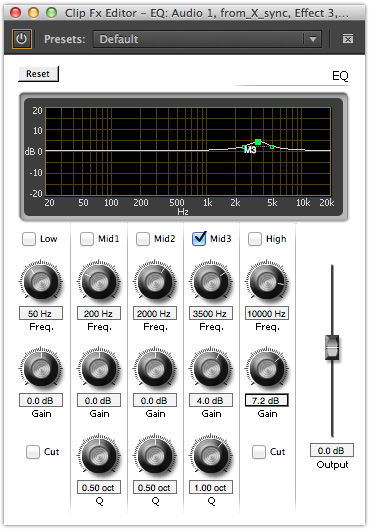Tick the Cut checkbox under Low
This screenshot has width=374, height=531.
[x=33, y=452]
